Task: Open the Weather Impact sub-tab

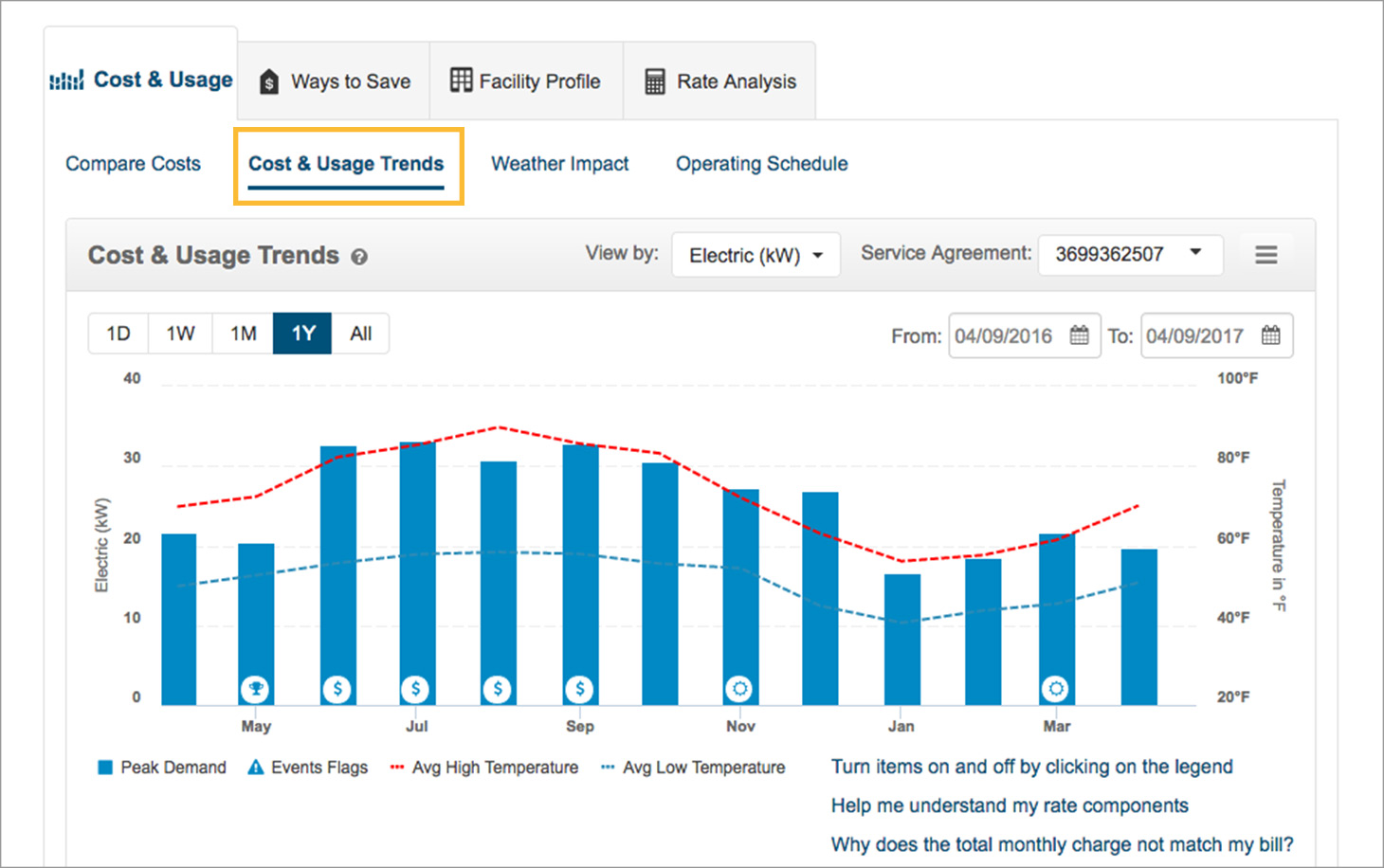Action: click(559, 164)
